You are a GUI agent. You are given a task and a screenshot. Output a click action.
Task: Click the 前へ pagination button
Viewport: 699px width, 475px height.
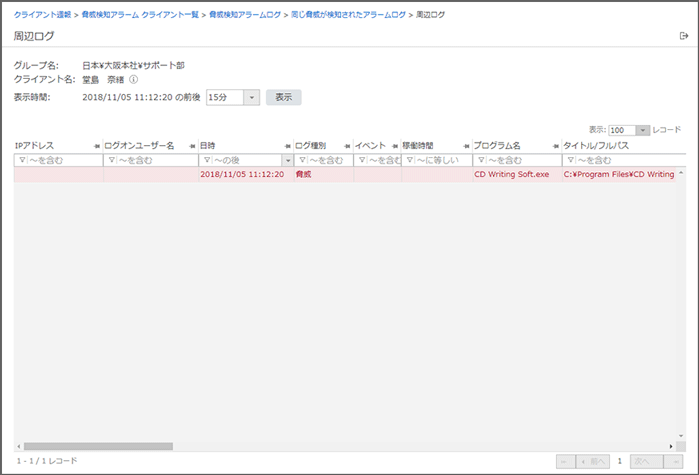[x=592, y=462]
